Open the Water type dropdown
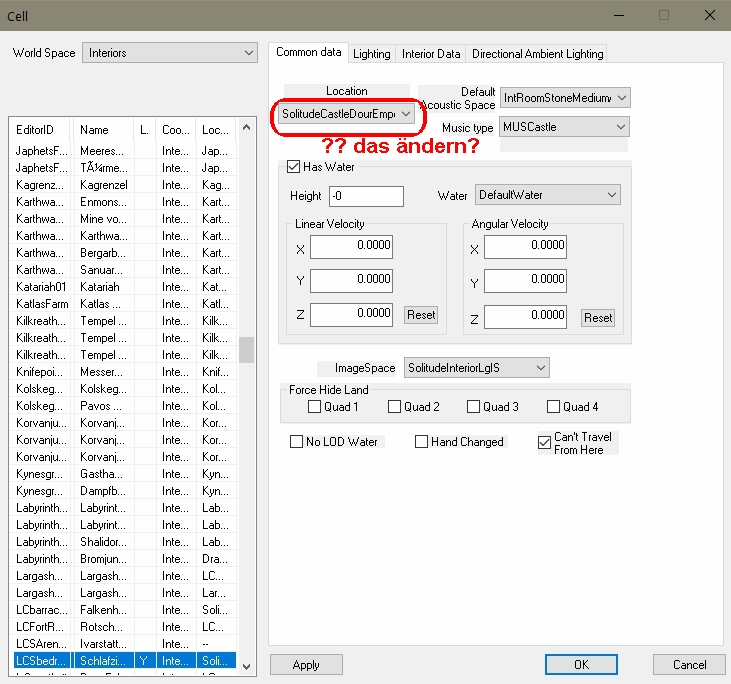Viewport: 731px width, 684px height. click(x=547, y=195)
